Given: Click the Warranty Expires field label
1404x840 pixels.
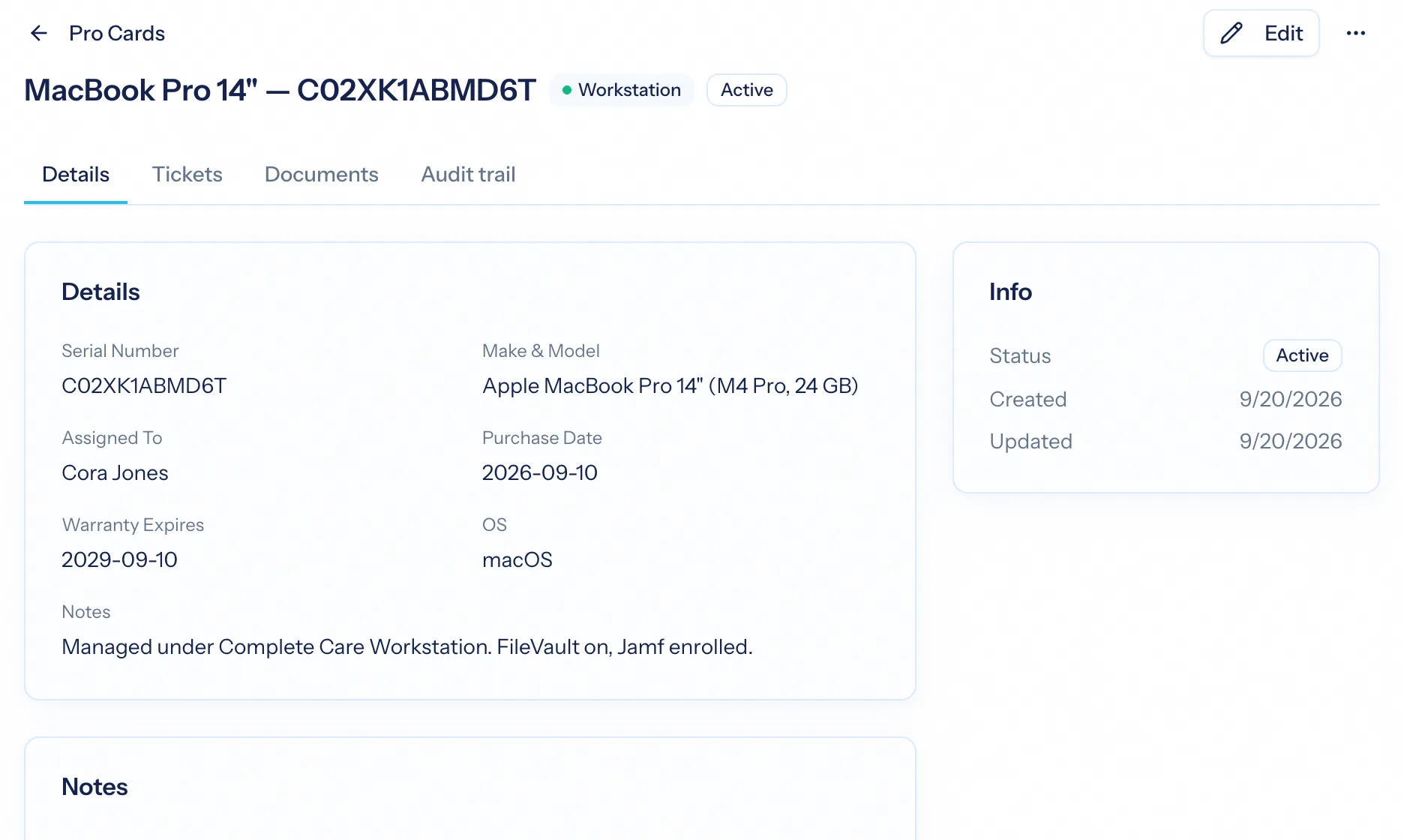Looking at the screenshot, I should coord(133,525).
